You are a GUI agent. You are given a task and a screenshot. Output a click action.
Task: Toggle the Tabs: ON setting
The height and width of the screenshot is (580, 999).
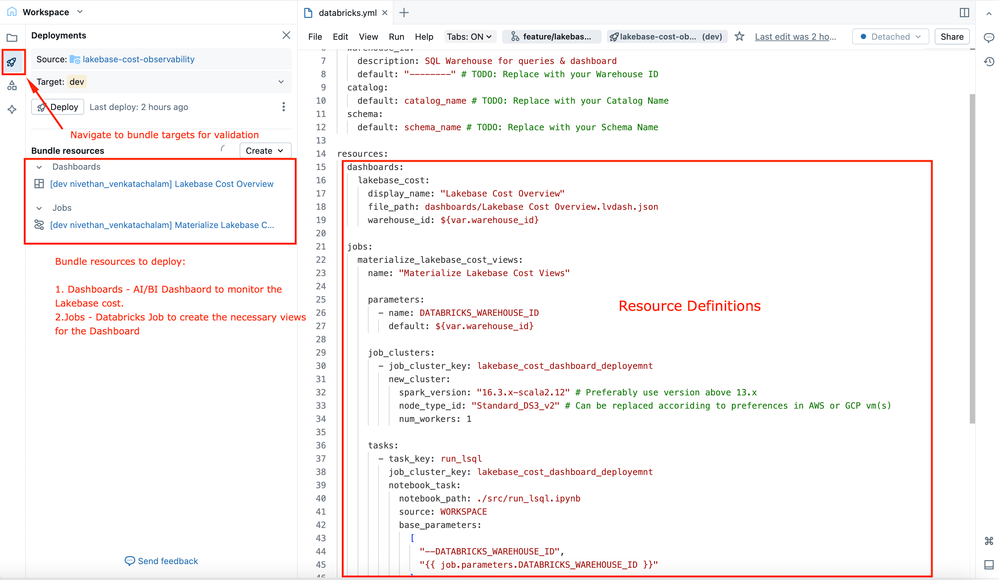click(469, 37)
